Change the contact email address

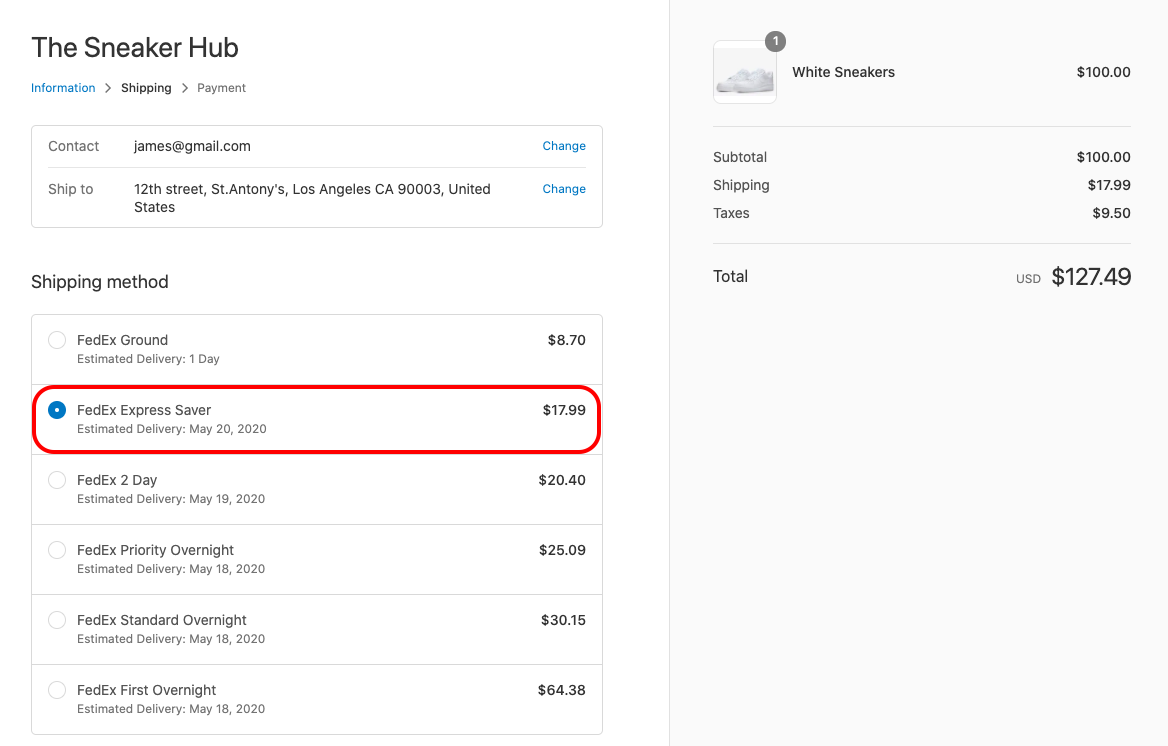[x=564, y=146]
